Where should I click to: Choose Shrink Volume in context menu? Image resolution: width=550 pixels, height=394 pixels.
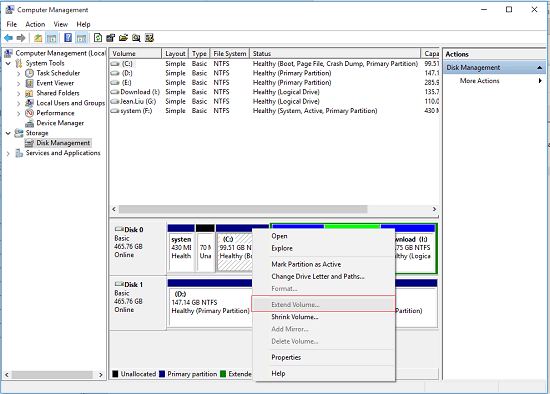pyautogui.click(x=324, y=317)
